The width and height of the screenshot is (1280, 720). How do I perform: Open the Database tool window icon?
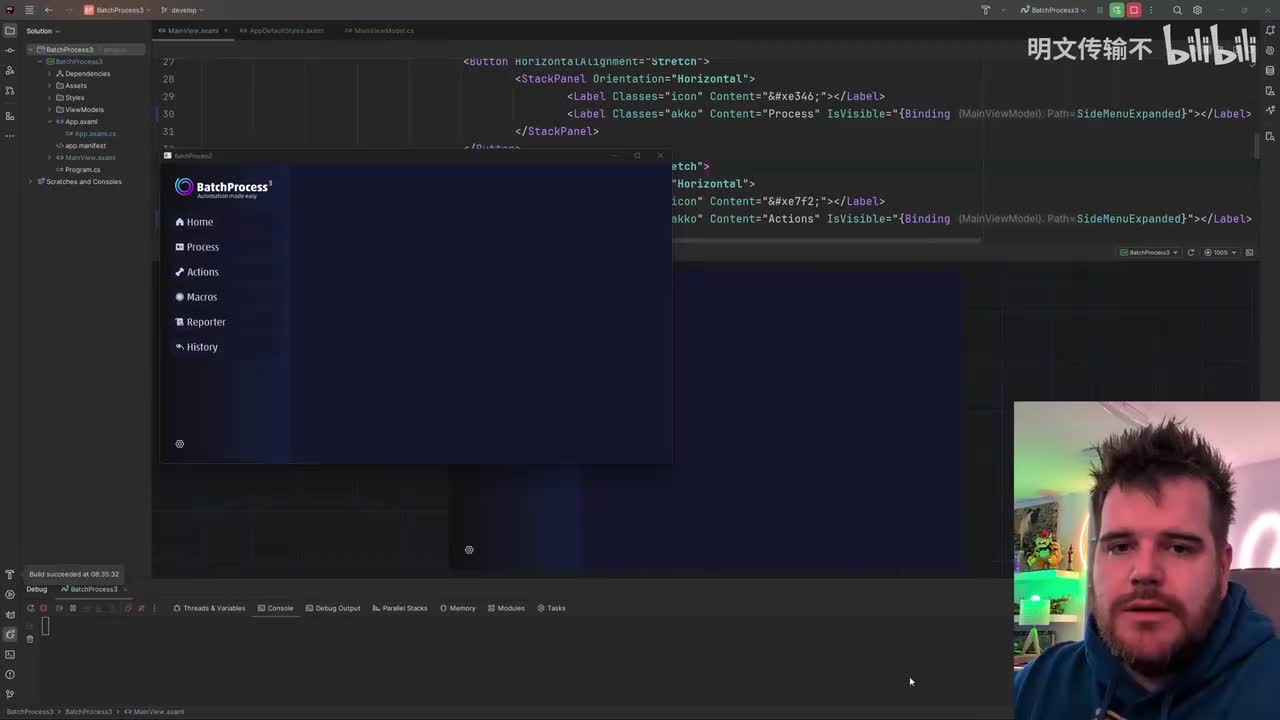1270,70
